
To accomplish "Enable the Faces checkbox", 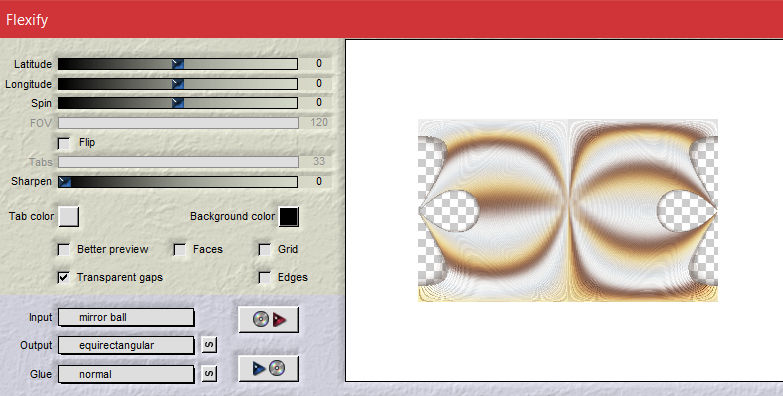I will tap(180, 250).
